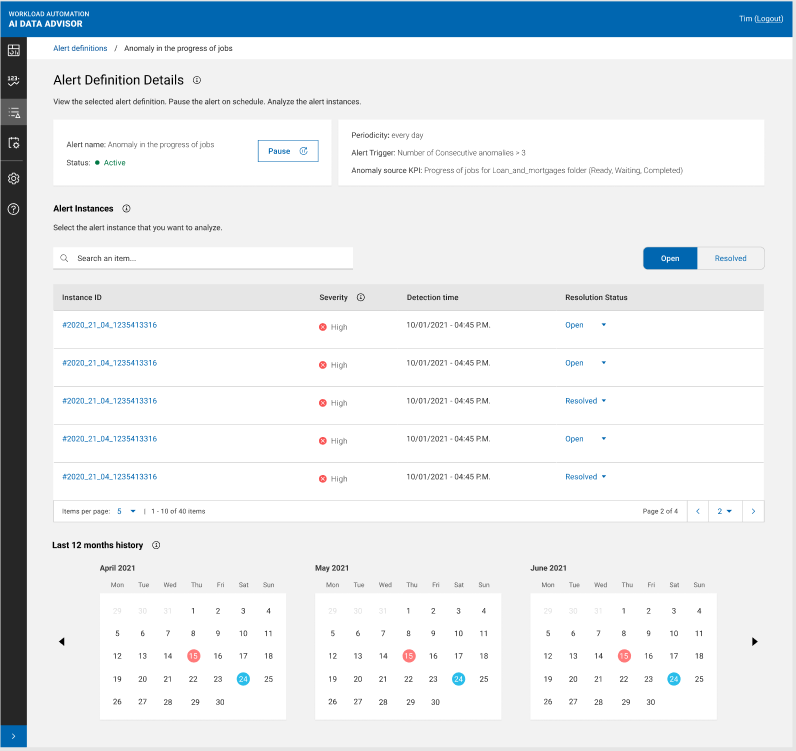Click the info icon next to Severity header
The width and height of the screenshot is (796, 751).
click(x=361, y=297)
